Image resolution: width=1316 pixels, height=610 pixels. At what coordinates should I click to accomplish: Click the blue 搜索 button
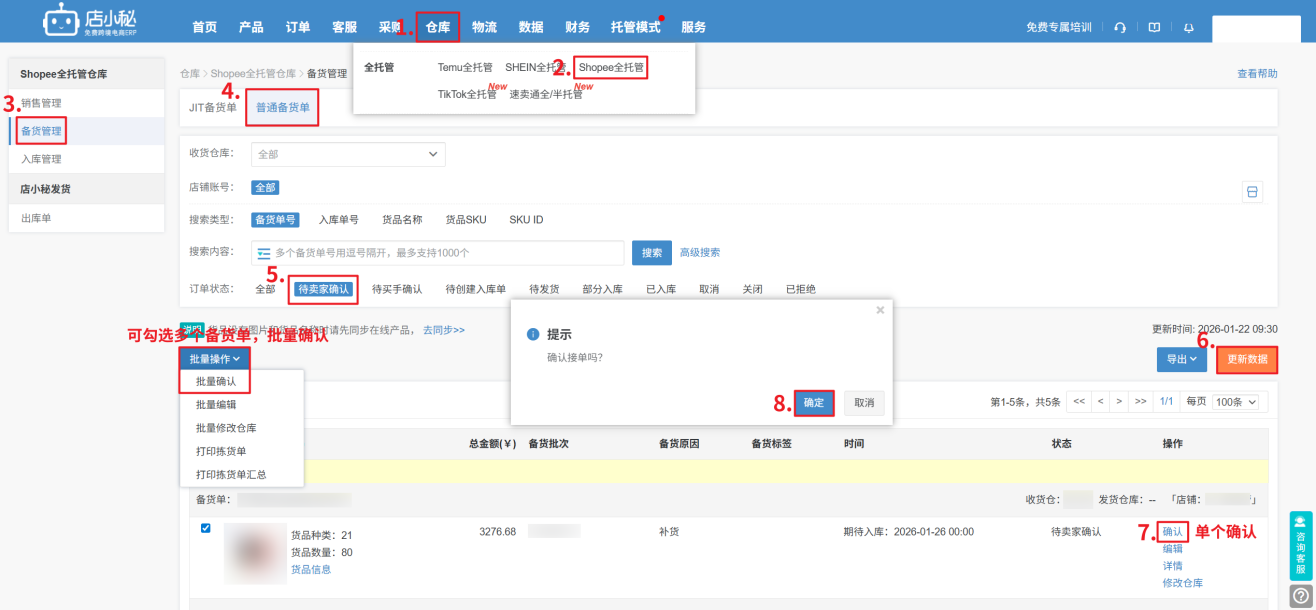click(652, 253)
